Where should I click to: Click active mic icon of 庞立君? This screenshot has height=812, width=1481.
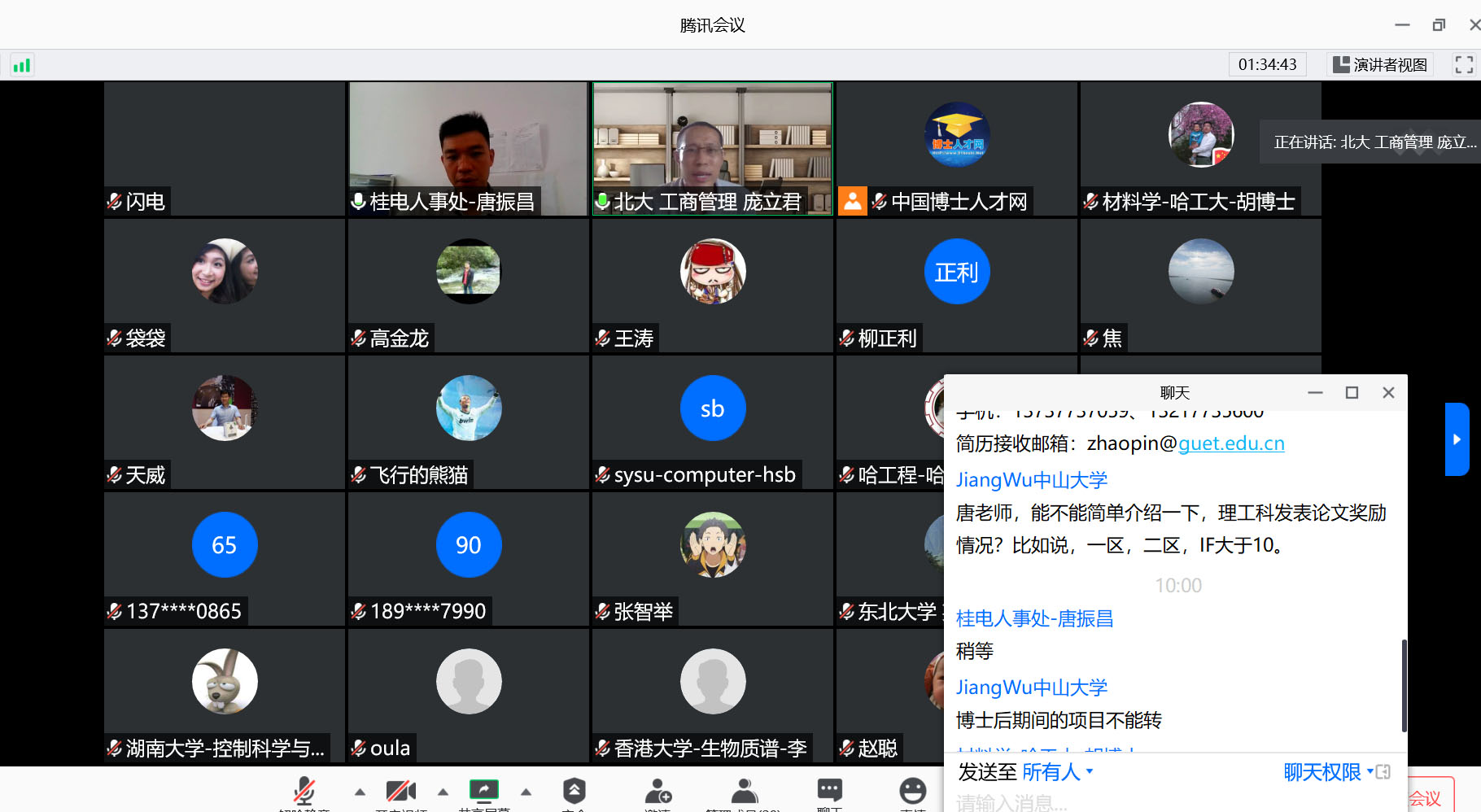pyautogui.click(x=602, y=201)
